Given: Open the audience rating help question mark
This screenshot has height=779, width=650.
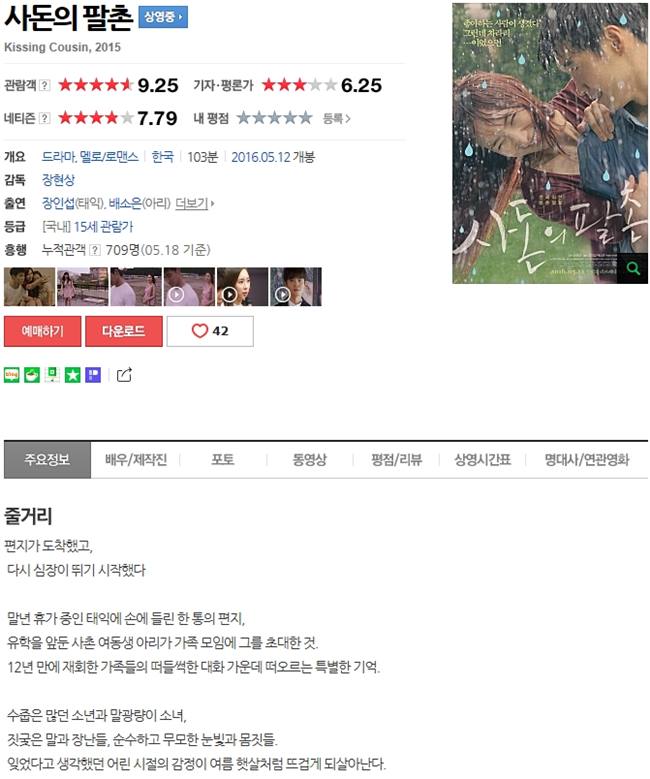Looking at the screenshot, I should pos(45,85).
